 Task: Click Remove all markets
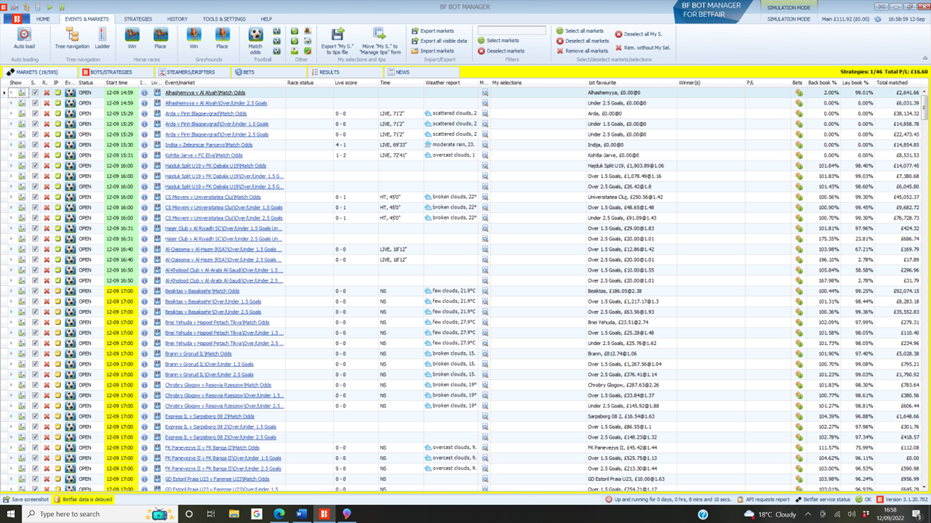pos(582,51)
